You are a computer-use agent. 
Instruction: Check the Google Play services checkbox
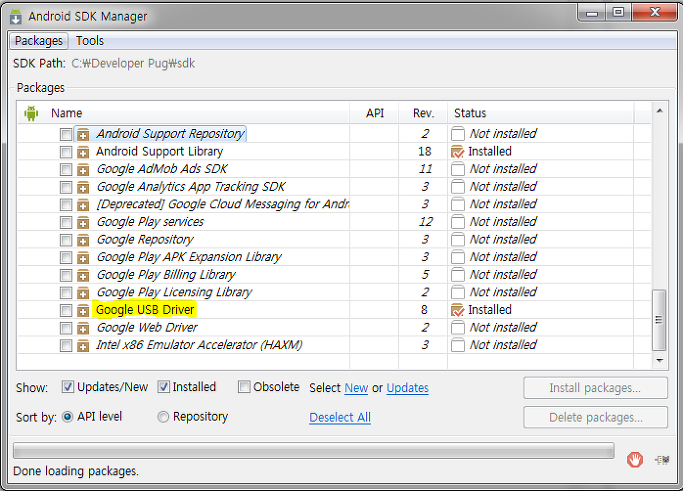66,223
